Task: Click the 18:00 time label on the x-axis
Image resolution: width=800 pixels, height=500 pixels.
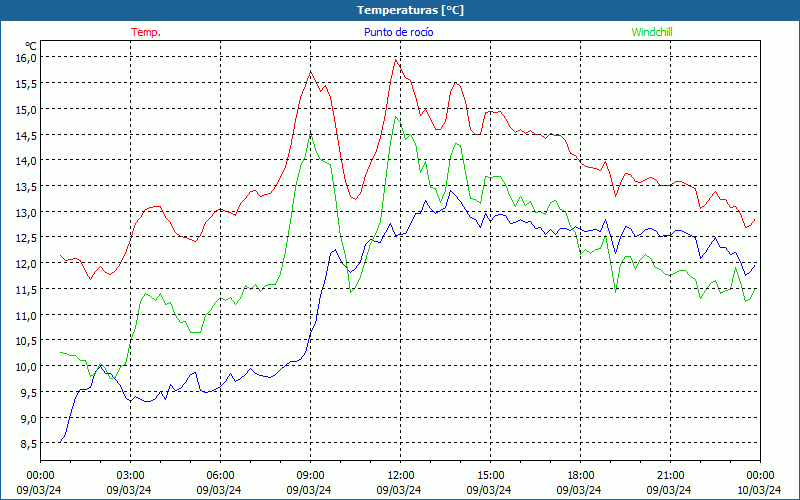Action: pyautogui.click(x=581, y=475)
